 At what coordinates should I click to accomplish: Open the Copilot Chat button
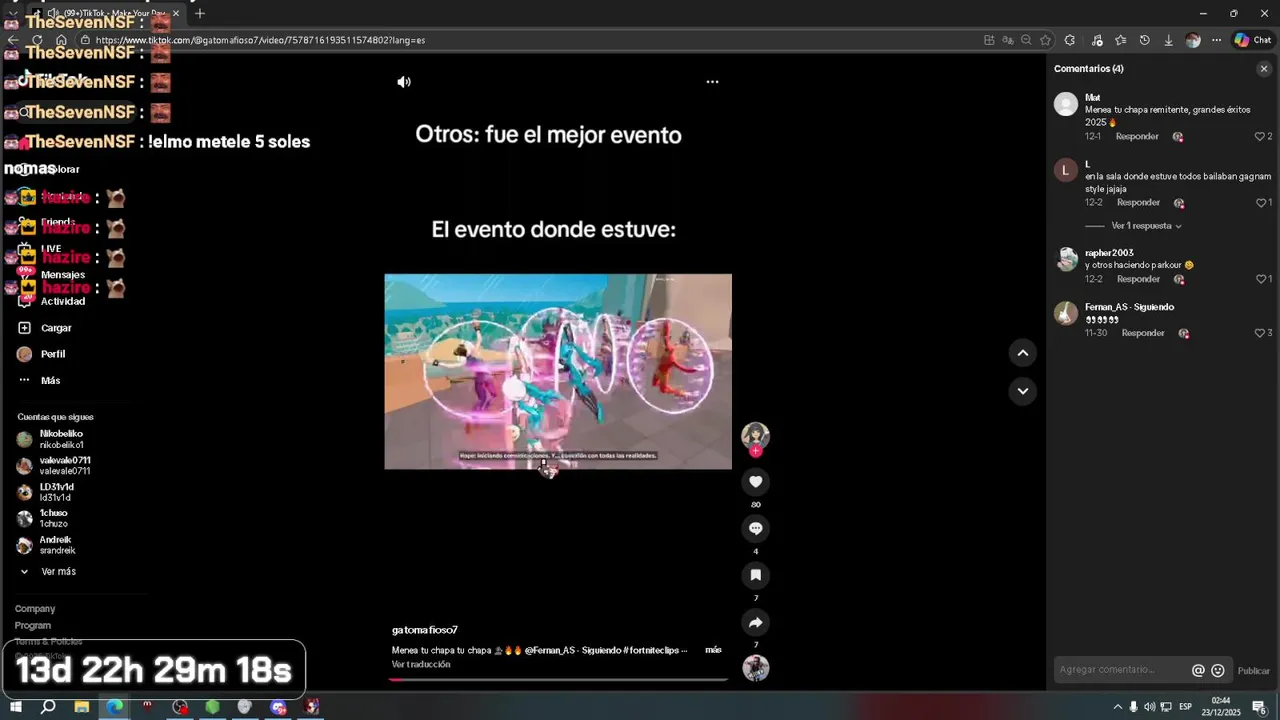coord(1252,40)
